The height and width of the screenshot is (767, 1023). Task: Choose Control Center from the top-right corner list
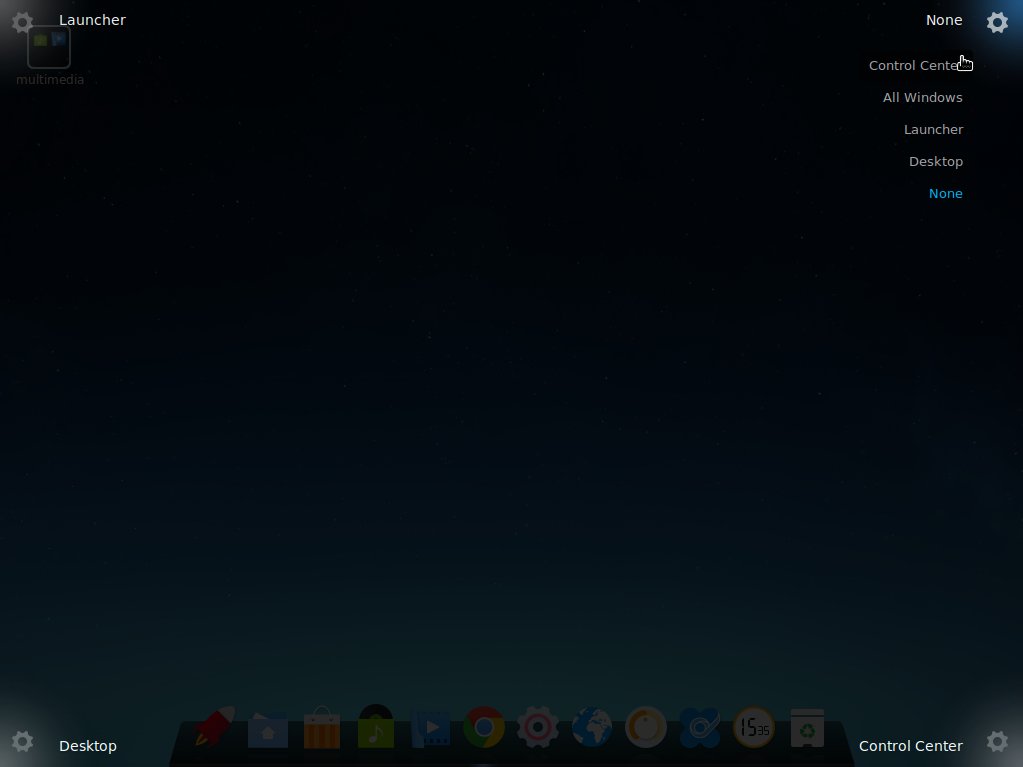(x=916, y=66)
